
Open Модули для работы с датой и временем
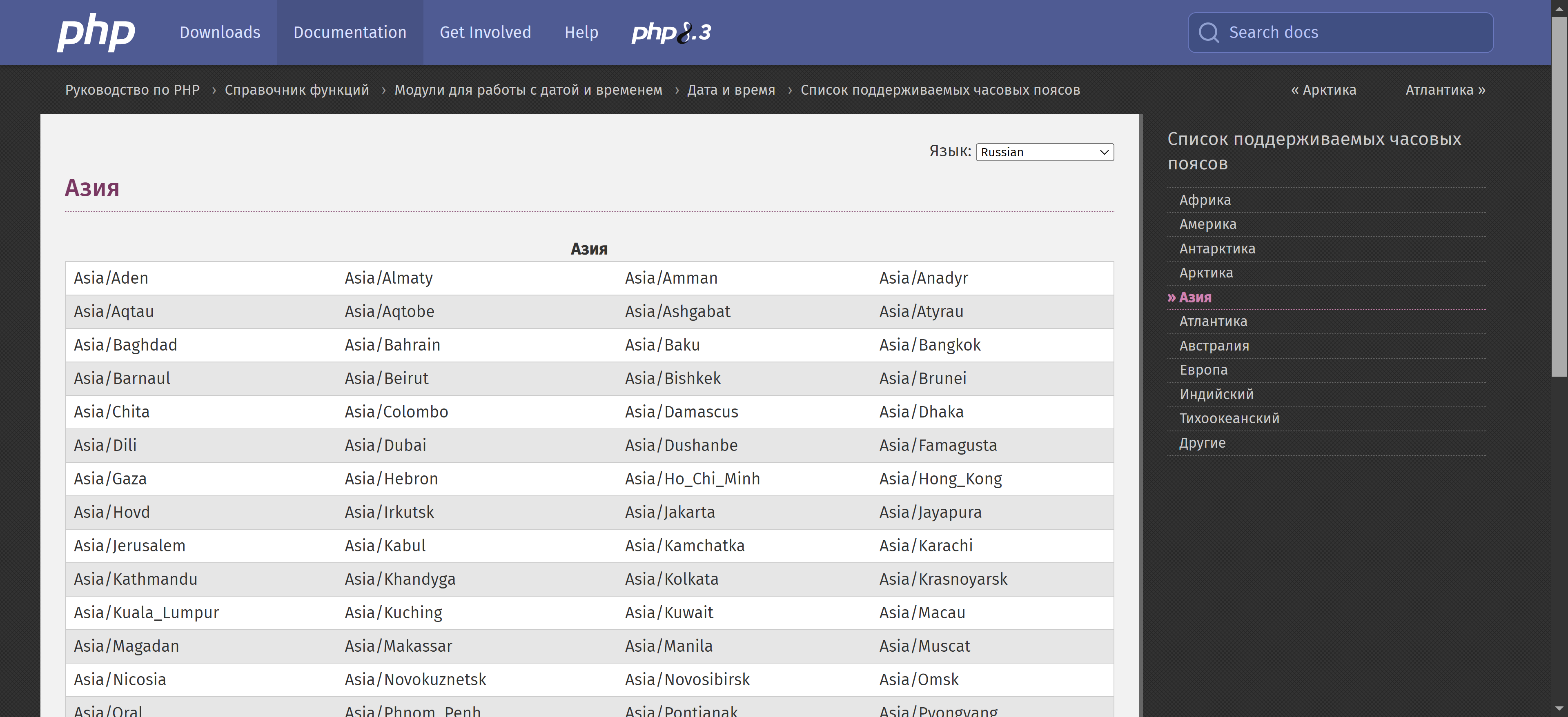coord(528,90)
